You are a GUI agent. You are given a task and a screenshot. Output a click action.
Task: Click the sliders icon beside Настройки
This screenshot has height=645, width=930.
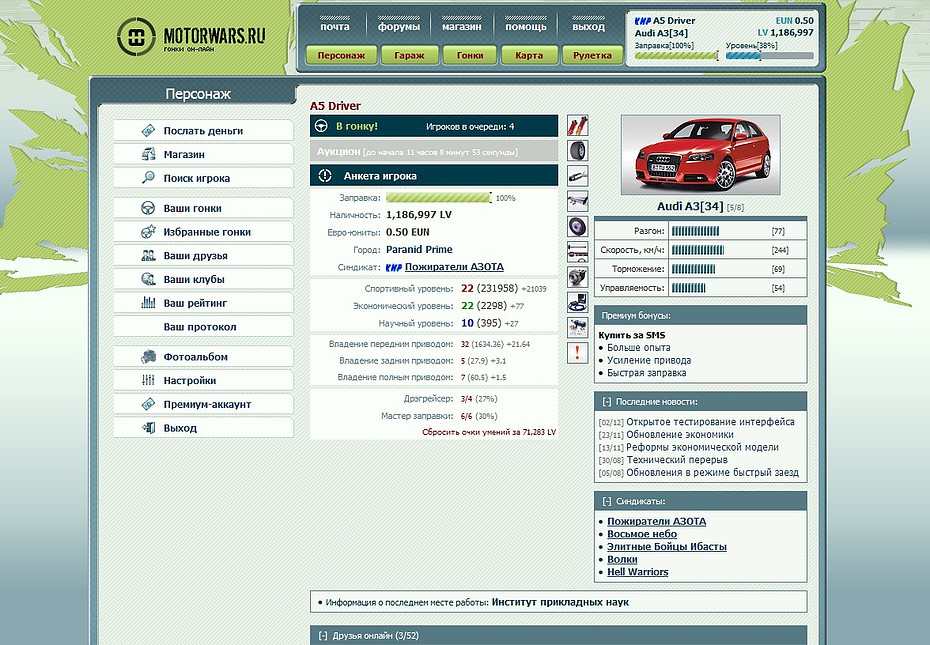pos(148,380)
